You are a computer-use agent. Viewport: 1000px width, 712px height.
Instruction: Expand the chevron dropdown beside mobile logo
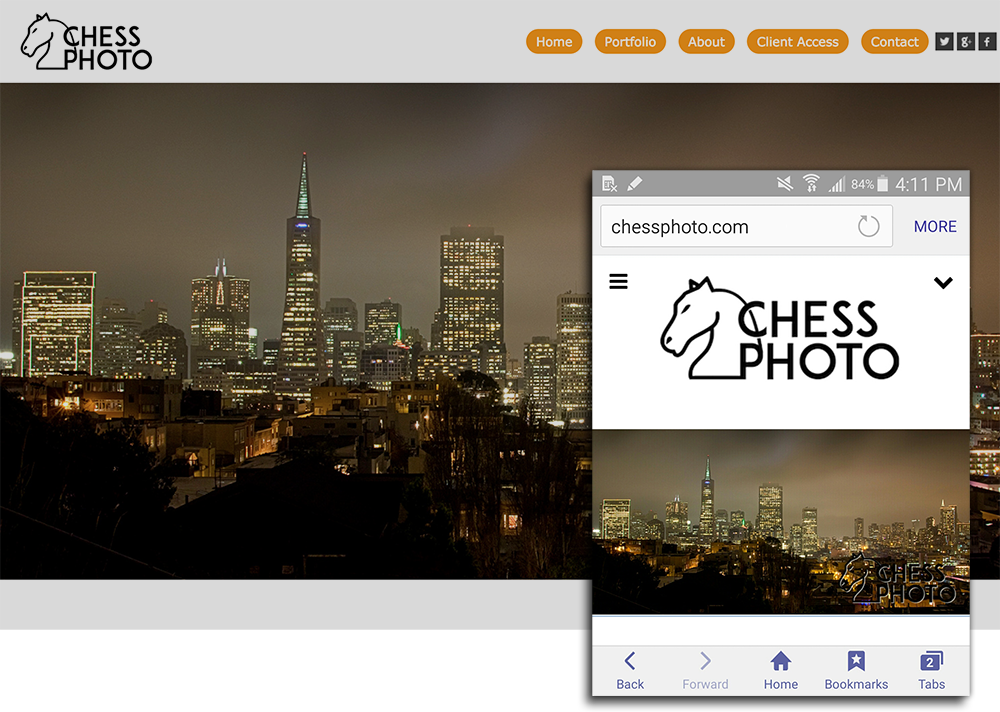pos(943,282)
